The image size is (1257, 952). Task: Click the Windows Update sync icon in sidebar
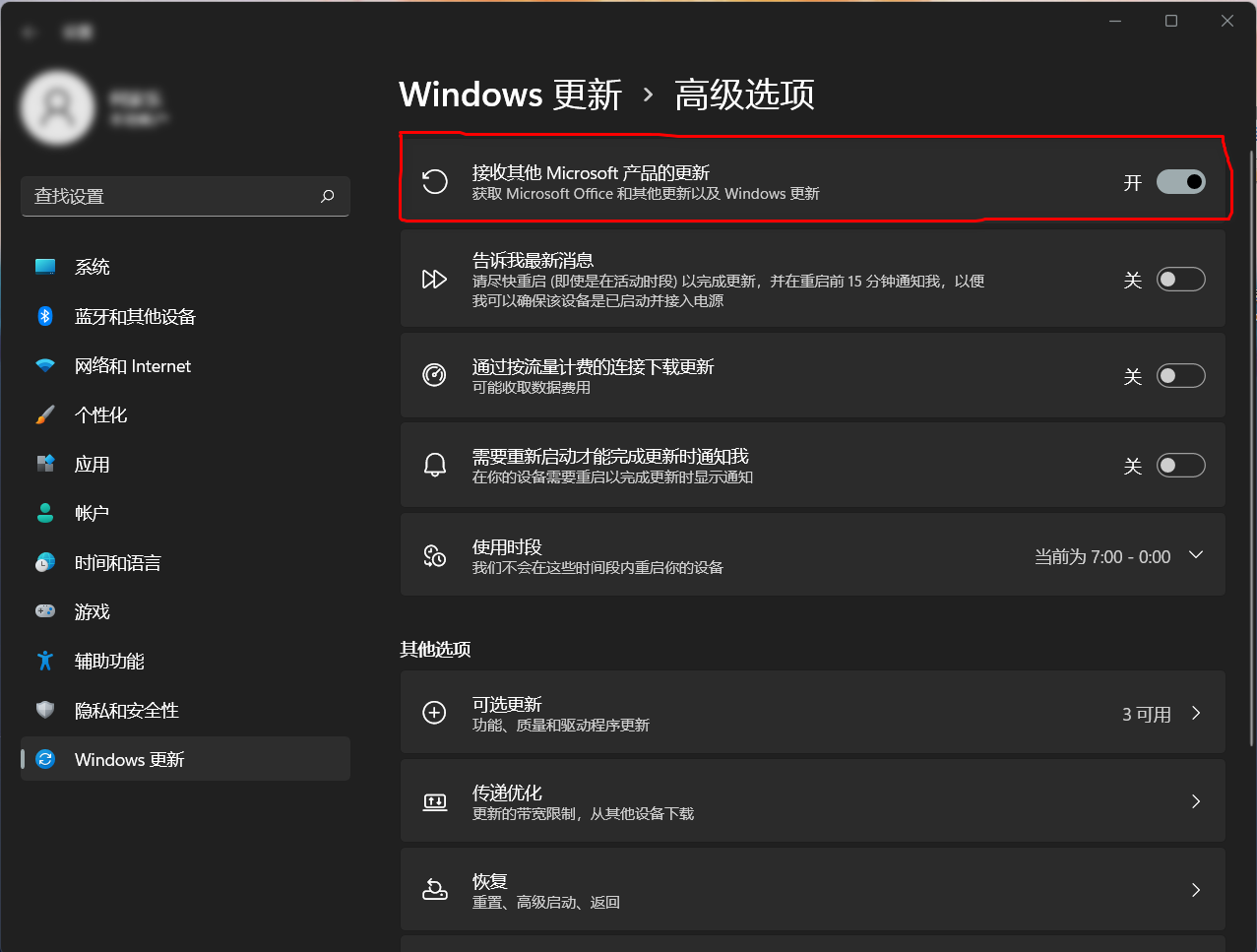45,759
